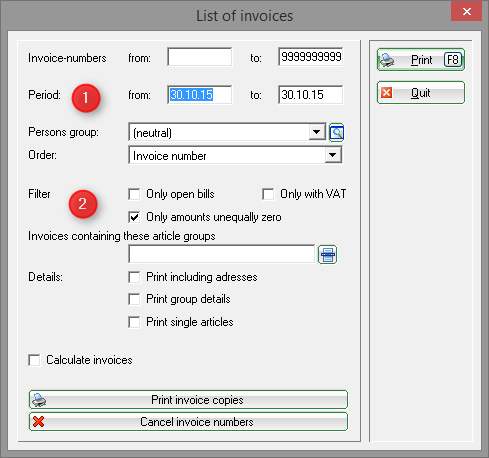Click the F8 shortcut badge on Print

[x=453, y=60]
